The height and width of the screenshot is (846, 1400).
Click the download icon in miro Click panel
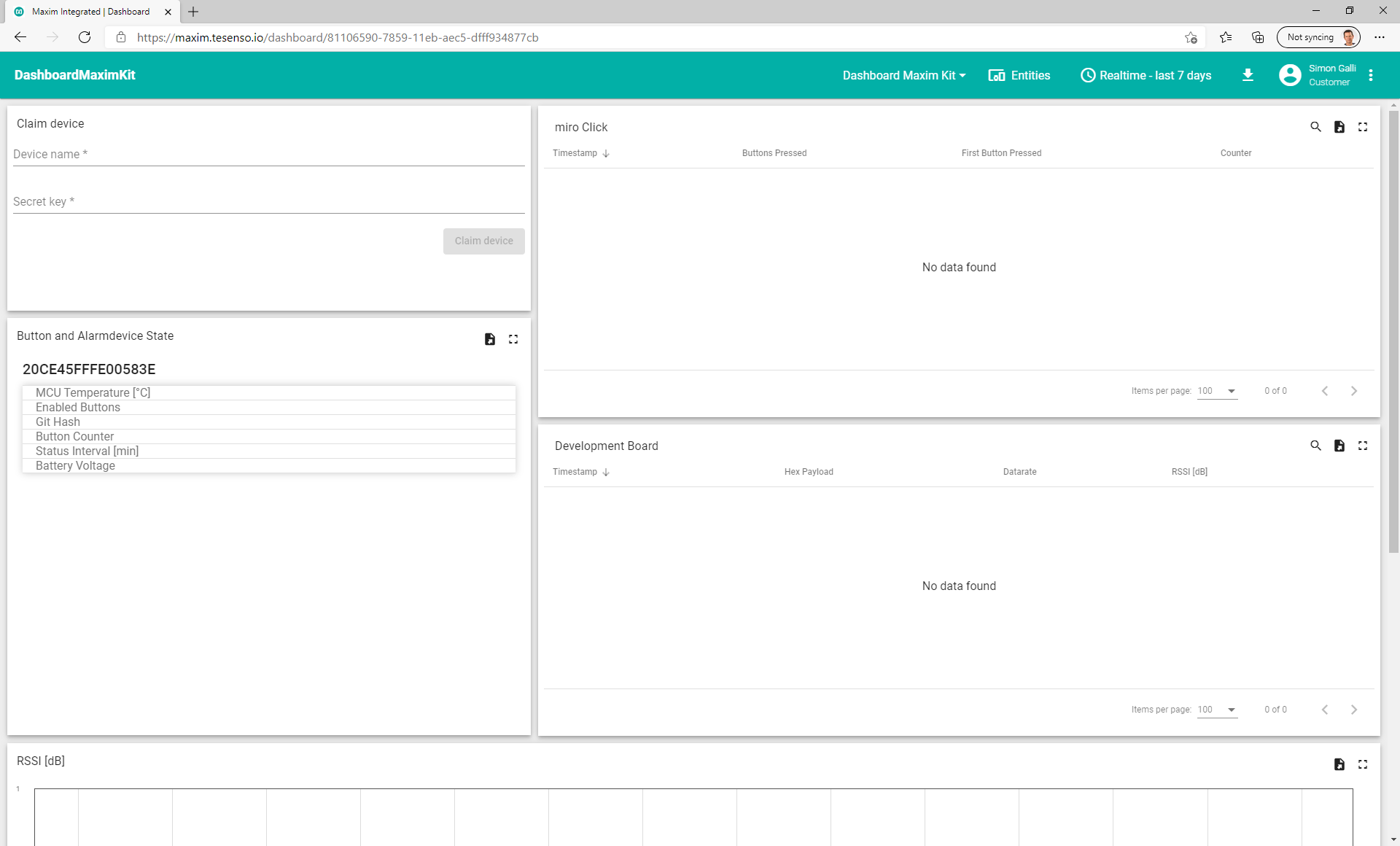coord(1340,127)
